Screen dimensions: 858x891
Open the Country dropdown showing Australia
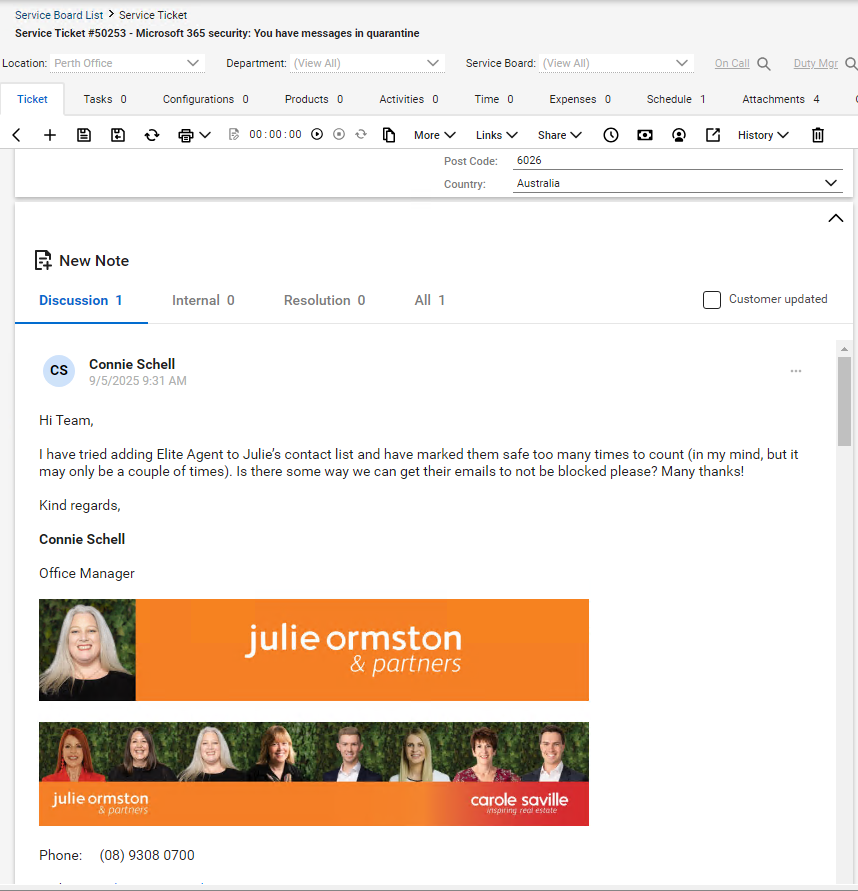tap(677, 183)
